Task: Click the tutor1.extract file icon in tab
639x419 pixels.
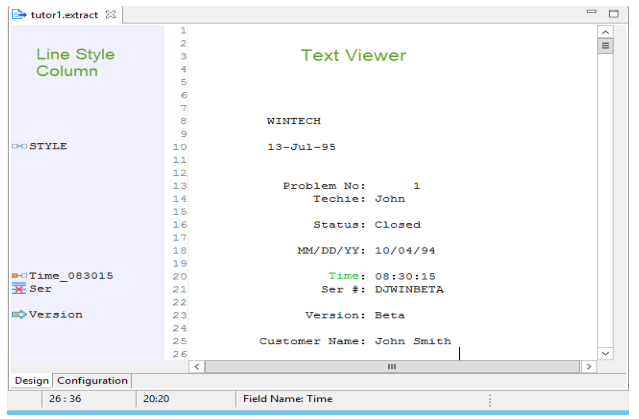Action: pos(18,15)
